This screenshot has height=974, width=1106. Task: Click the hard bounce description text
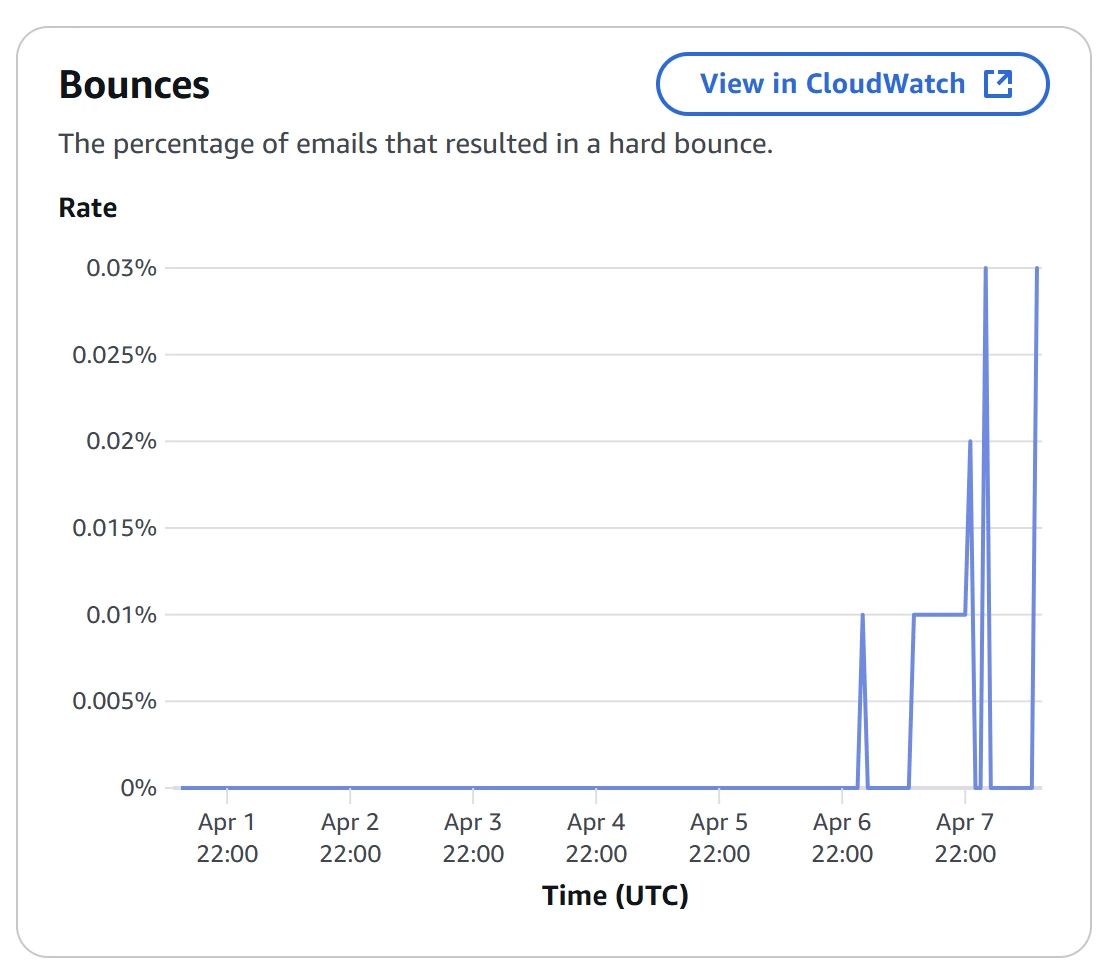click(416, 144)
